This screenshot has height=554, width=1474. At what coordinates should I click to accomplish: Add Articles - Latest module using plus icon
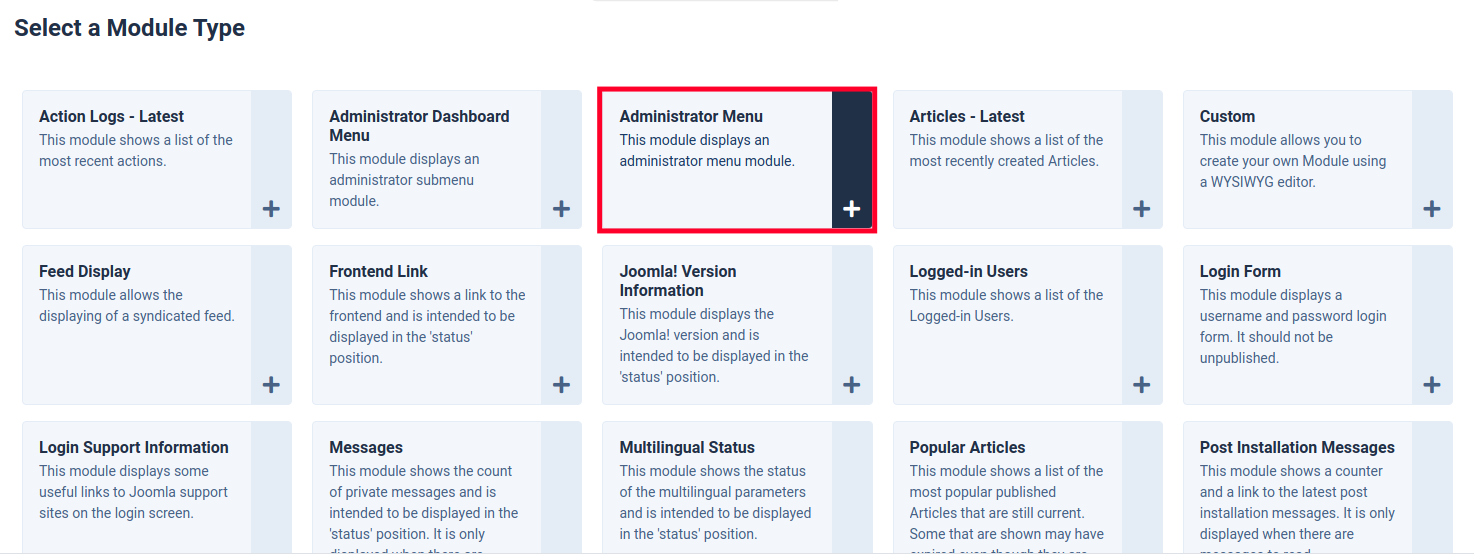[x=1141, y=209]
